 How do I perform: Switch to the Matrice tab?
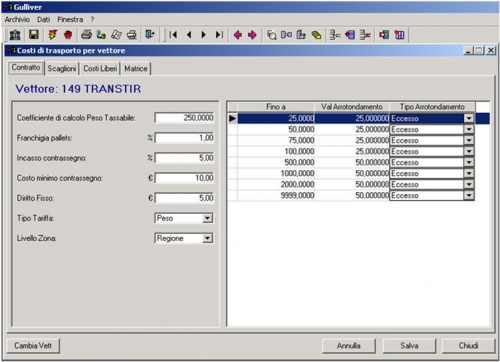pos(136,69)
